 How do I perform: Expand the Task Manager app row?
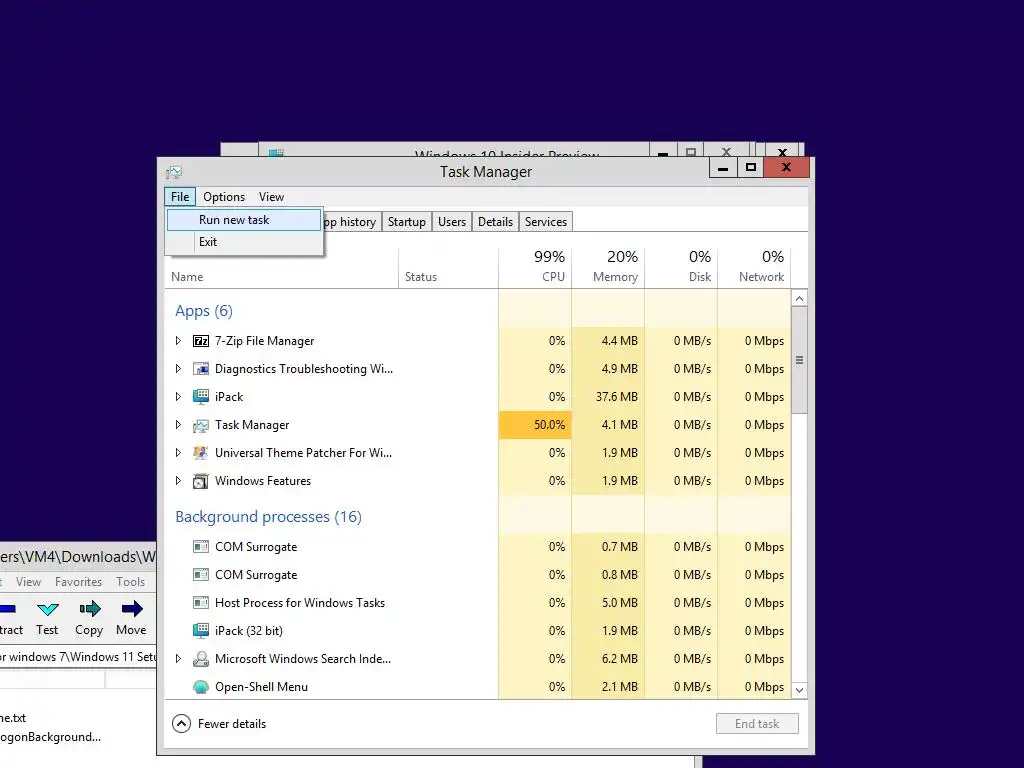point(178,425)
